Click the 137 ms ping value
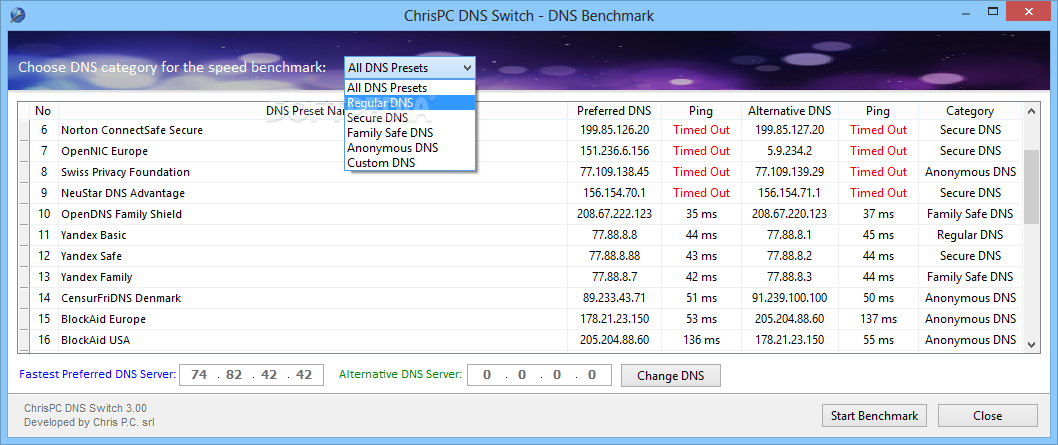Image resolution: width=1058 pixels, height=445 pixels. click(878, 319)
